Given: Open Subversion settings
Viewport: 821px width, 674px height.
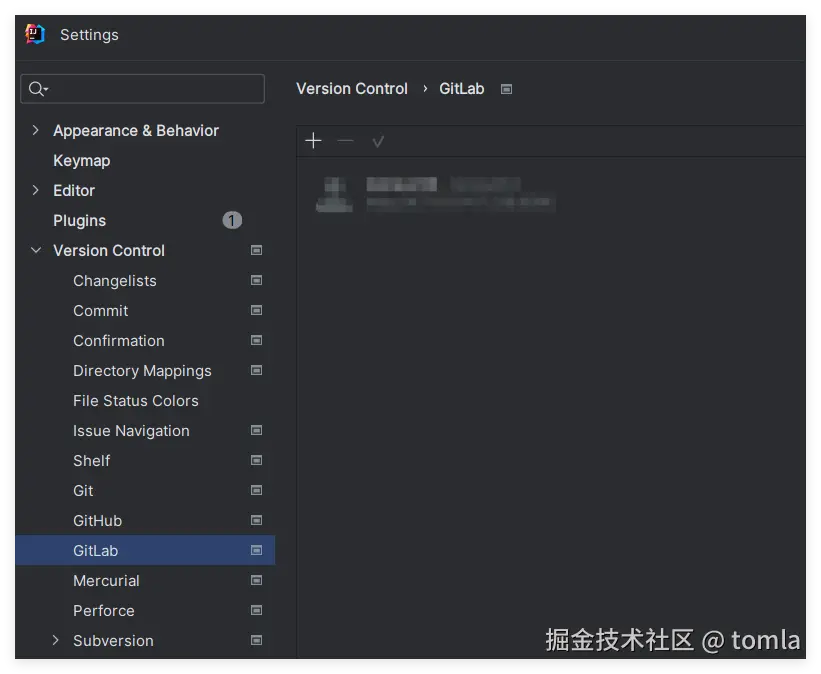Looking at the screenshot, I should click(x=114, y=641).
